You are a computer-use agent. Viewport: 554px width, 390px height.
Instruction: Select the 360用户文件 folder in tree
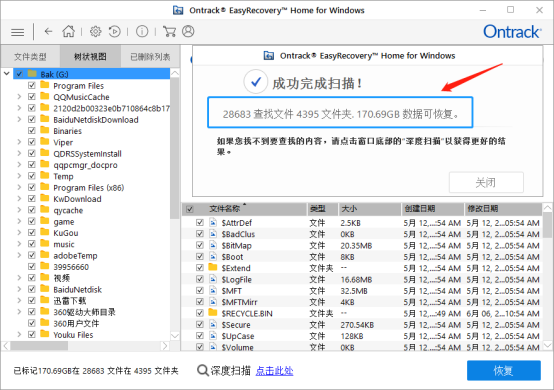(x=76, y=323)
